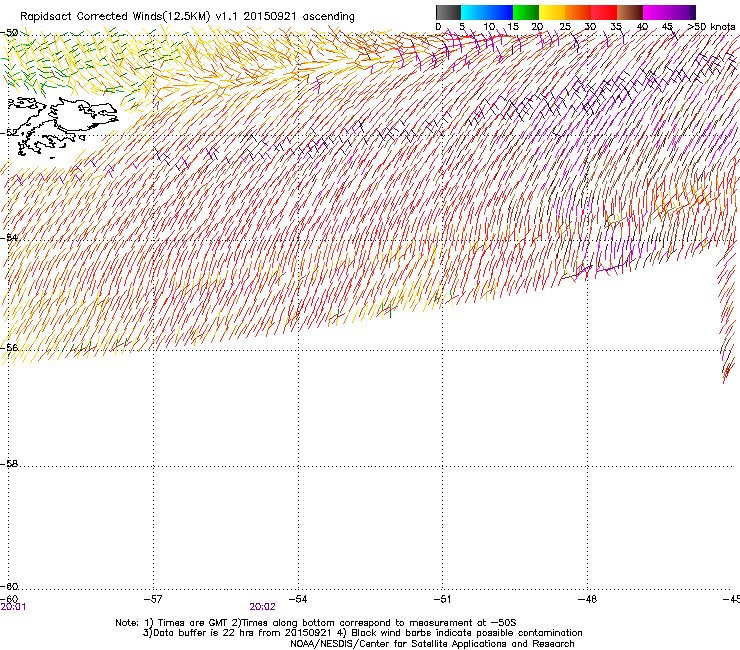Viewport: 740px width, 650px height.
Task: Click the purple 20:02 time label
Action: pyautogui.click(x=262, y=607)
